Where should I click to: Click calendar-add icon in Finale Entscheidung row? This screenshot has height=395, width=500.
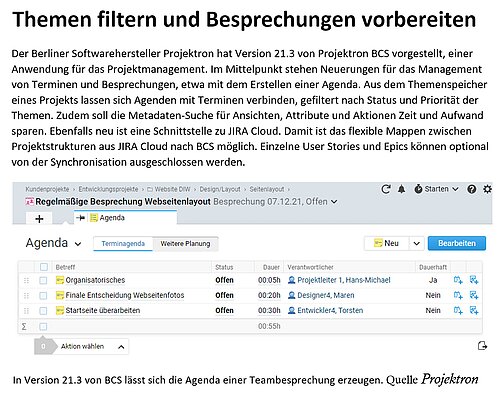click(x=458, y=295)
